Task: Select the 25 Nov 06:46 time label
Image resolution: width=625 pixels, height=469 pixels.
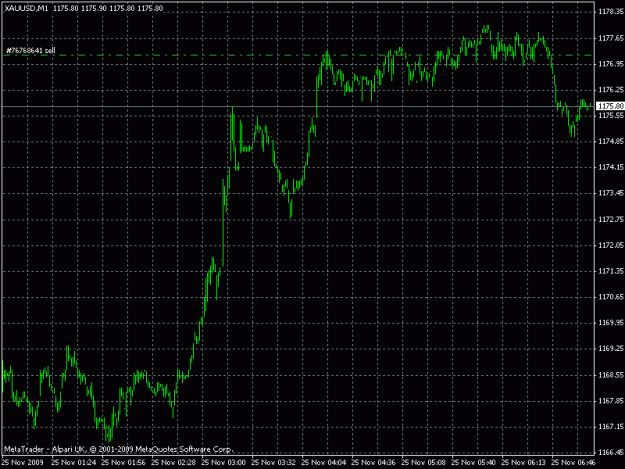Action: 574,463
